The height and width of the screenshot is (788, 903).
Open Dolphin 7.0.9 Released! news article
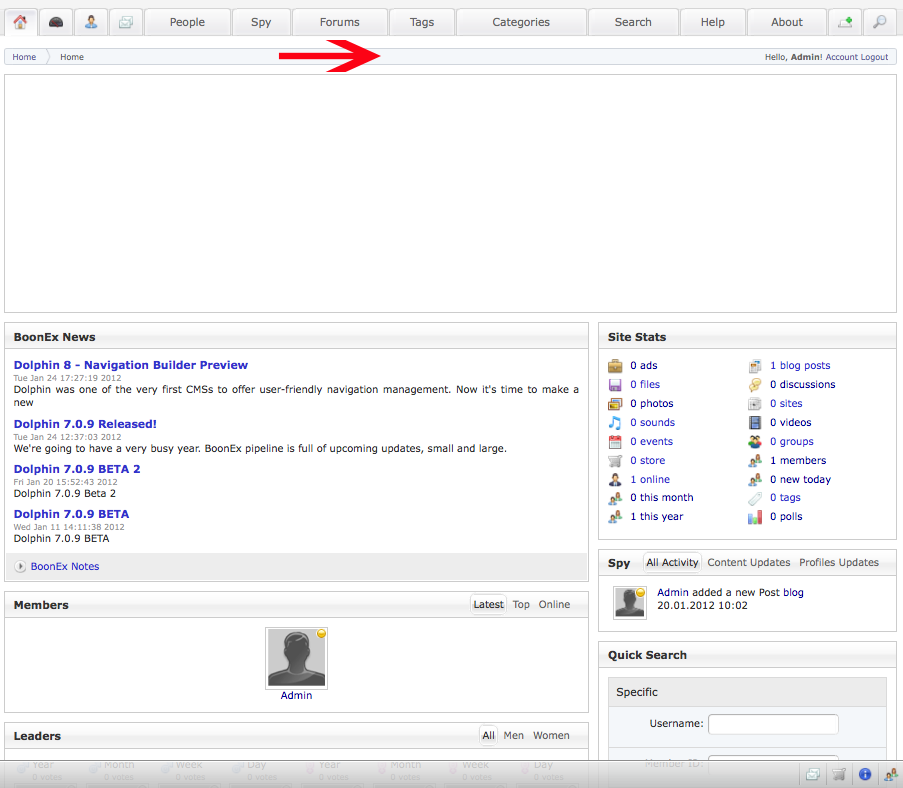85,424
